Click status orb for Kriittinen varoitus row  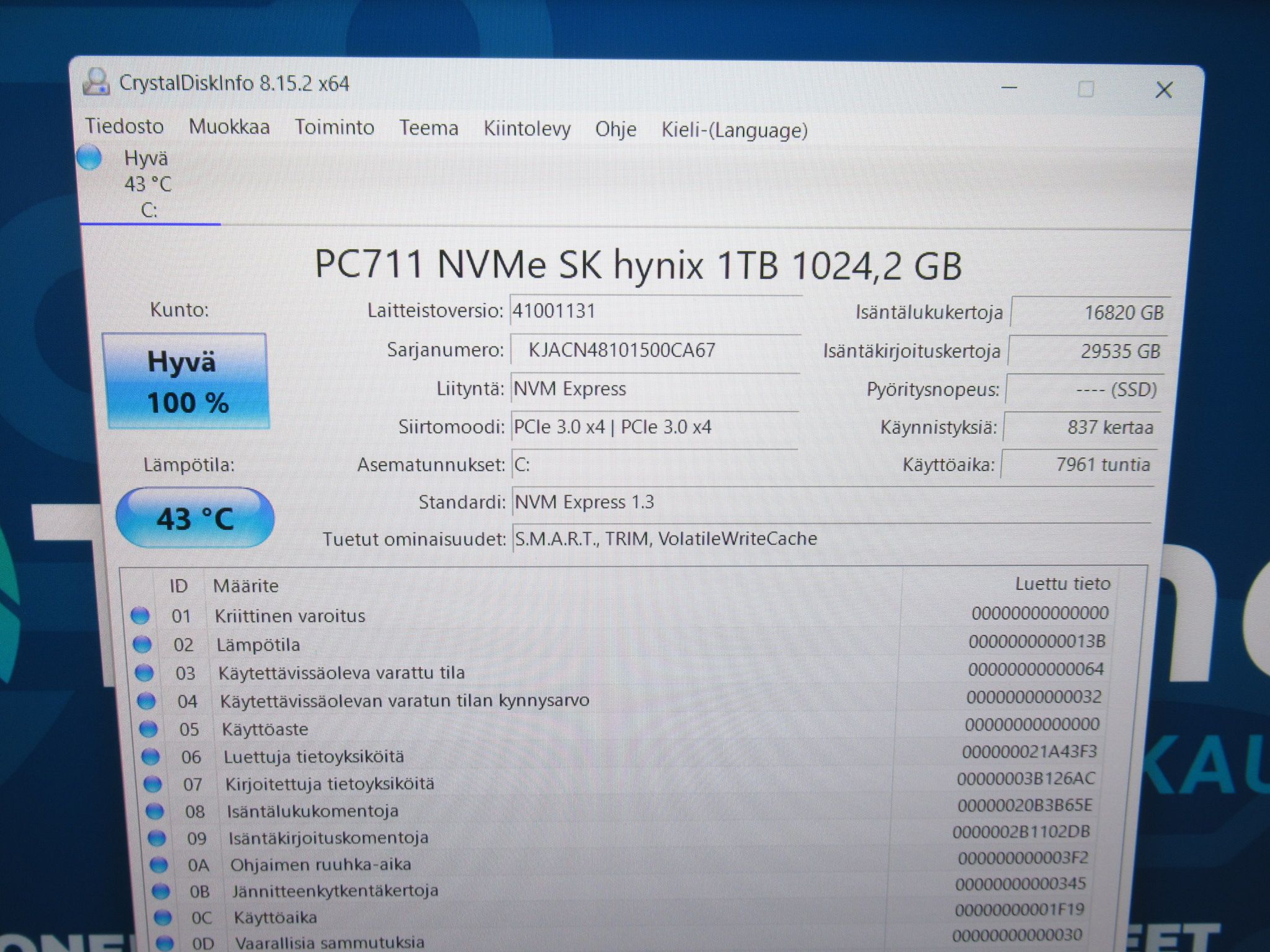tap(140, 615)
